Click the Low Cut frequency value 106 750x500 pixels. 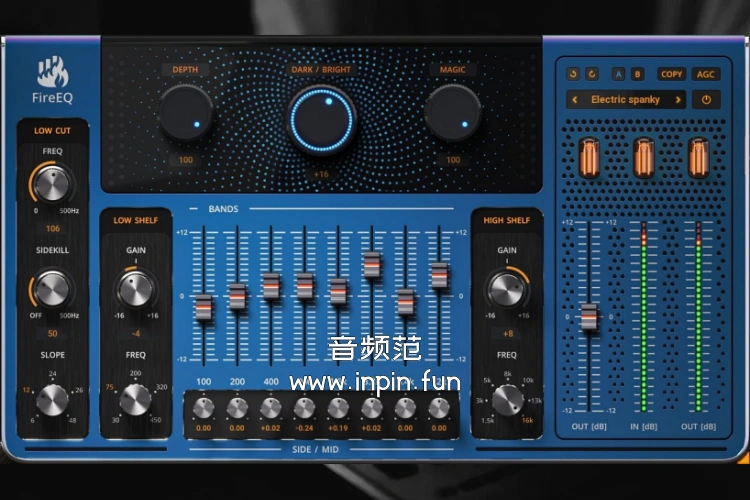click(53, 229)
